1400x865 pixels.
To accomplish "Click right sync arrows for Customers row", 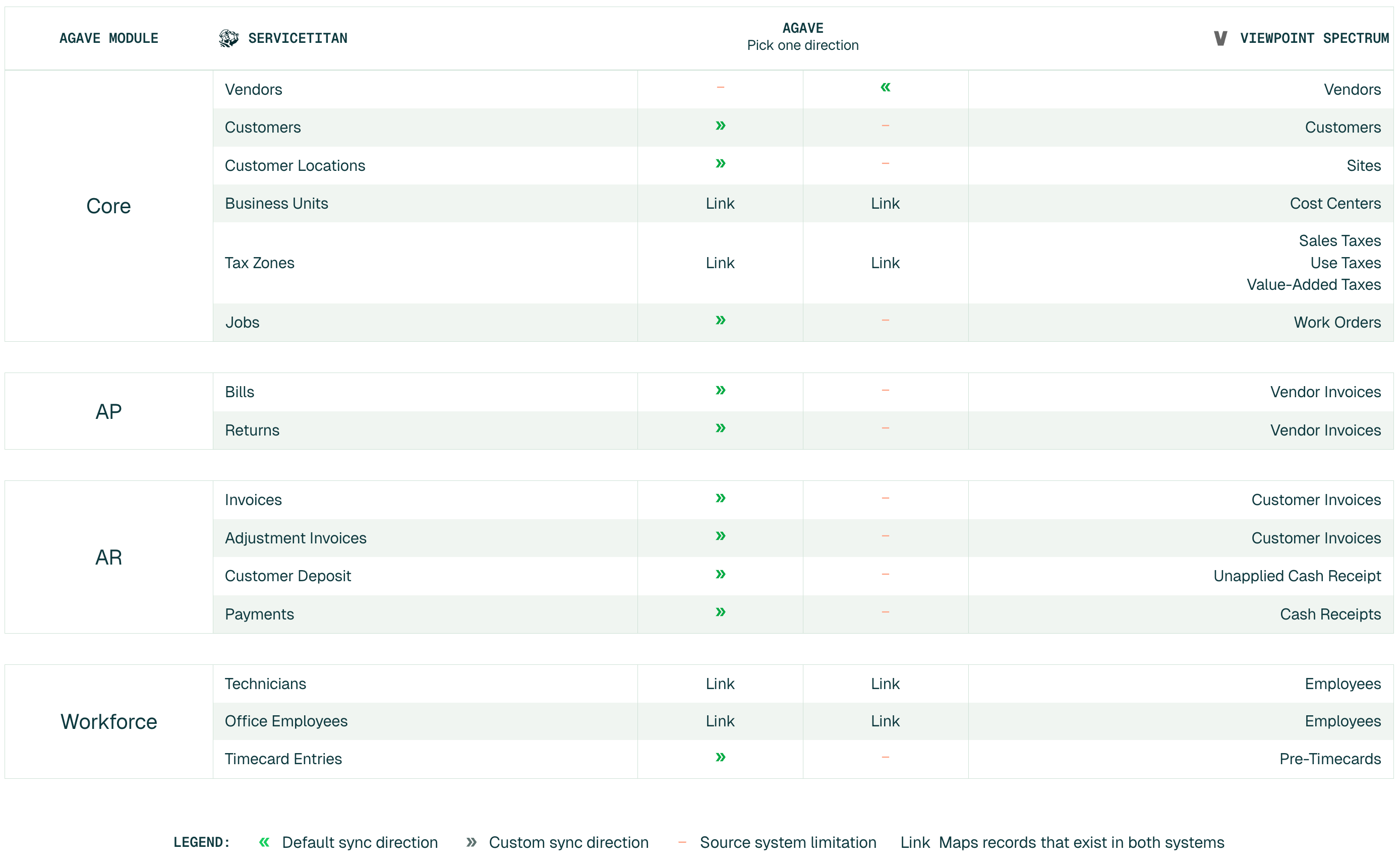I will (720, 126).
